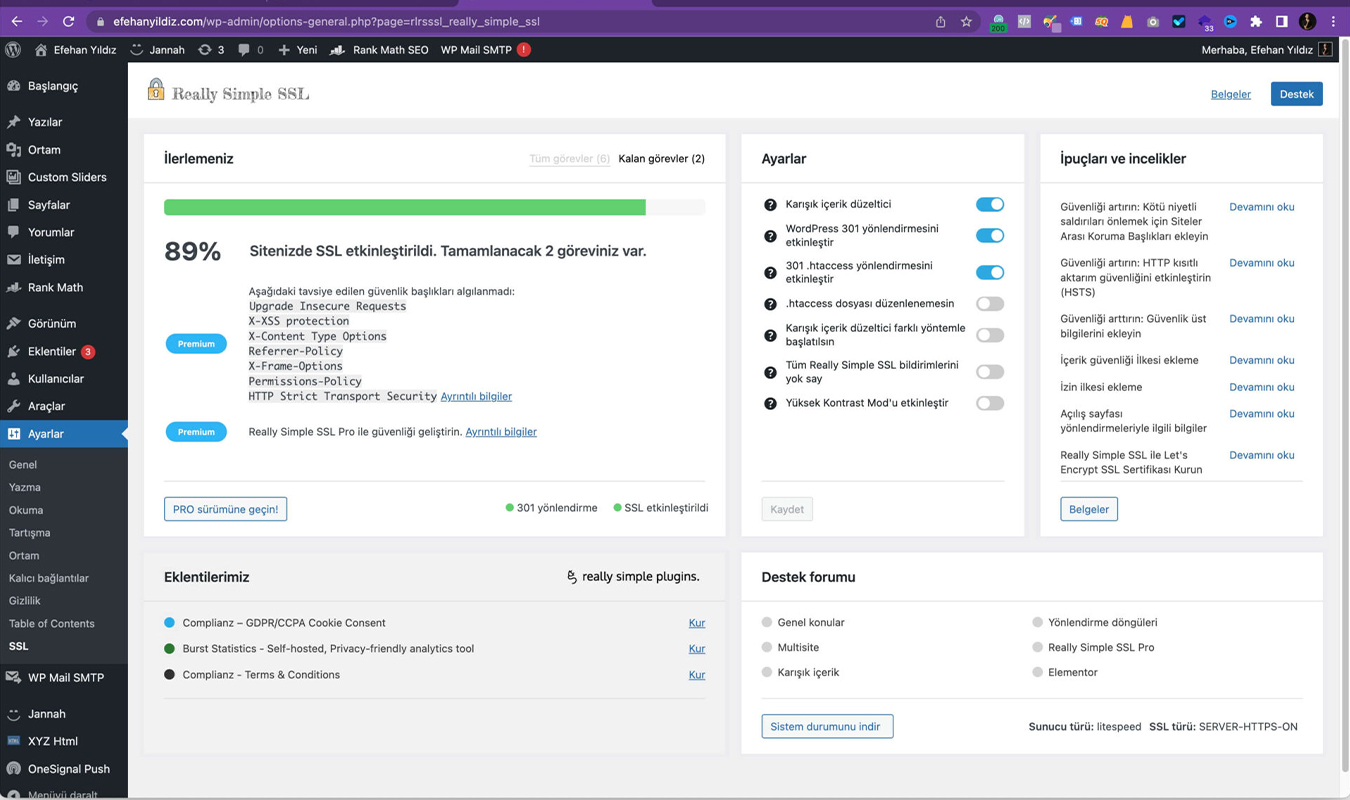Bookmark page with the star icon
This screenshot has height=800, width=1350.
(966, 21)
